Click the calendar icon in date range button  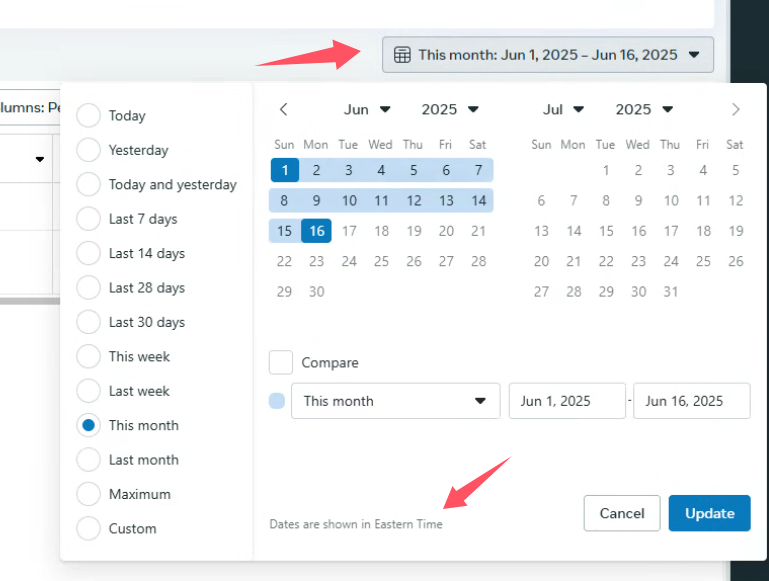click(x=402, y=55)
